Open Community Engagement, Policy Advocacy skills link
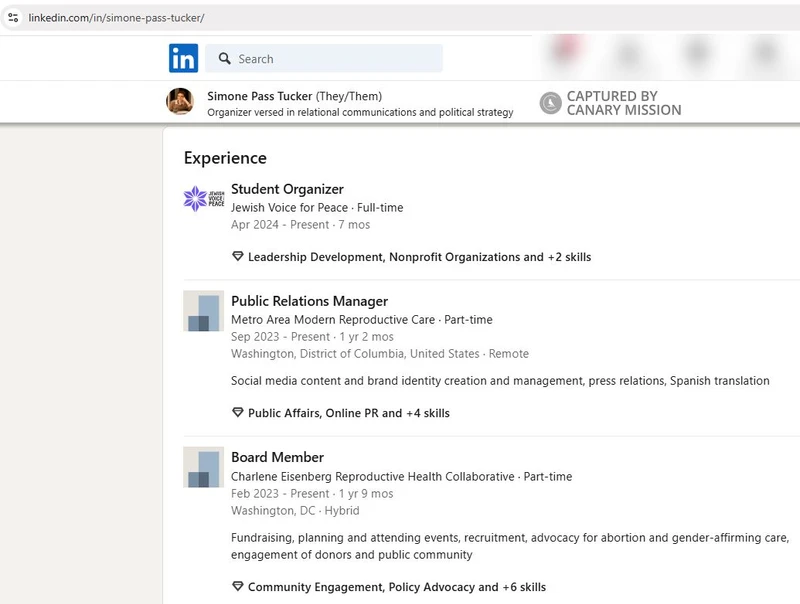The height and width of the screenshot is (604, 800). tap(397, 587)
